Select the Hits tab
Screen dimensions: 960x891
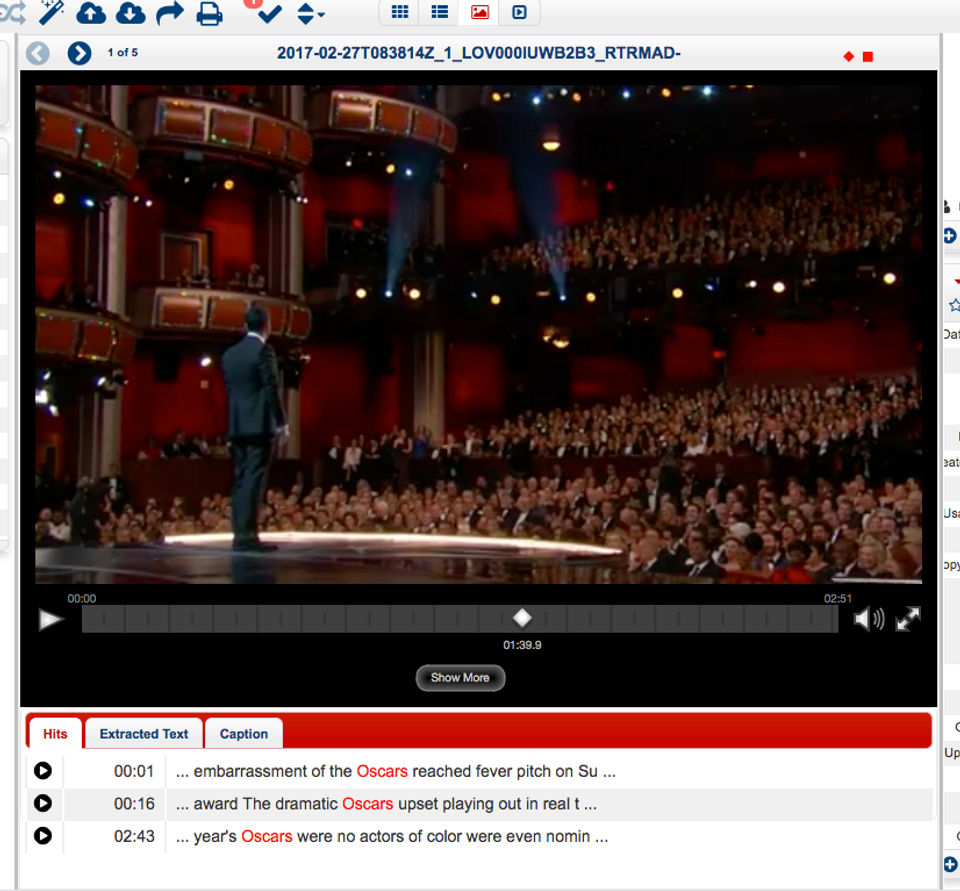(x=55, y=734)
